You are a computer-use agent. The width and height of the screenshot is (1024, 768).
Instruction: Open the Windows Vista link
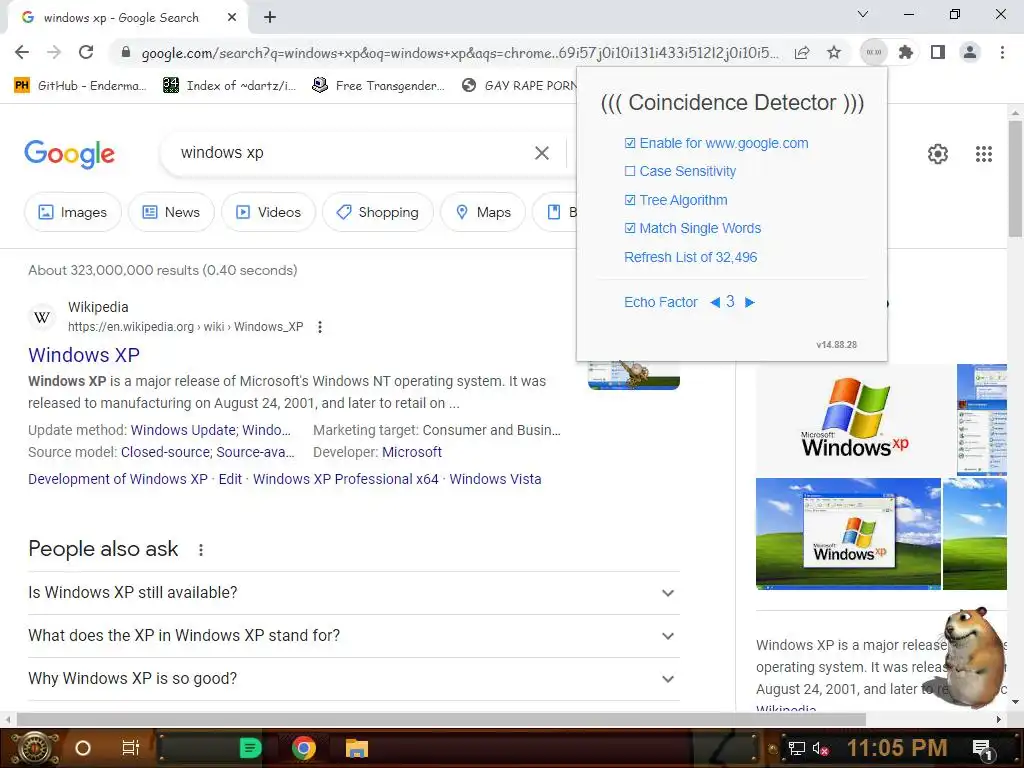click(x=495, y=479)
